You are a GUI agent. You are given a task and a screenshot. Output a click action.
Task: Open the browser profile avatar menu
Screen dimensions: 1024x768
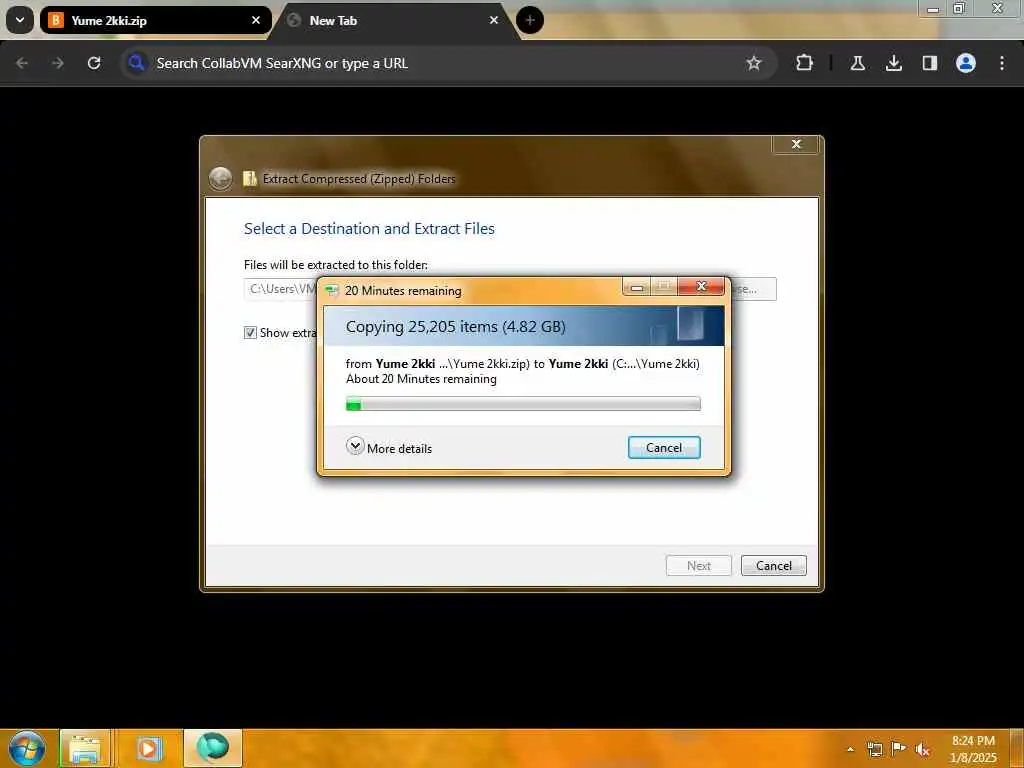click(966, 63)
